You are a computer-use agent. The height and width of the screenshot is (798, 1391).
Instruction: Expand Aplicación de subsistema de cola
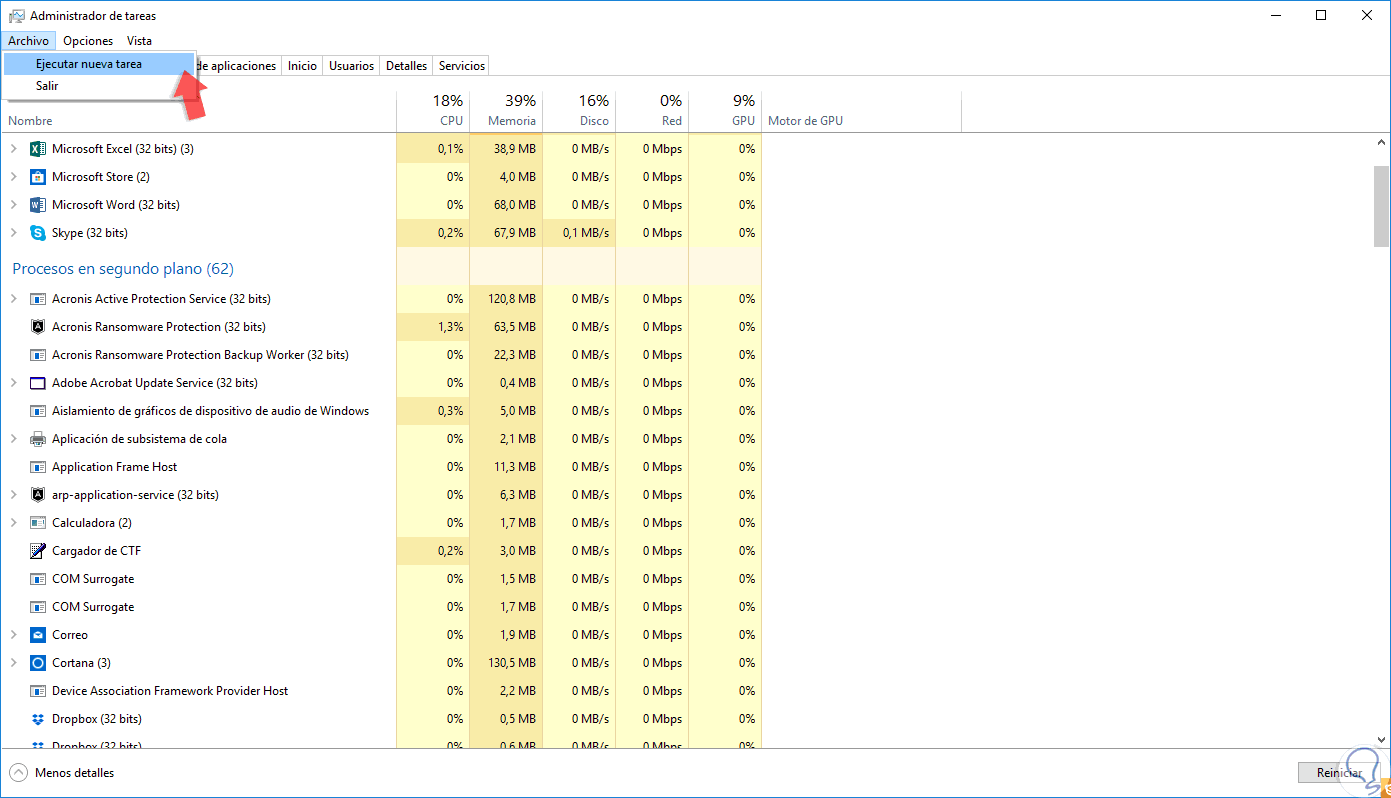pyautogui.click(x=14, y=439)
